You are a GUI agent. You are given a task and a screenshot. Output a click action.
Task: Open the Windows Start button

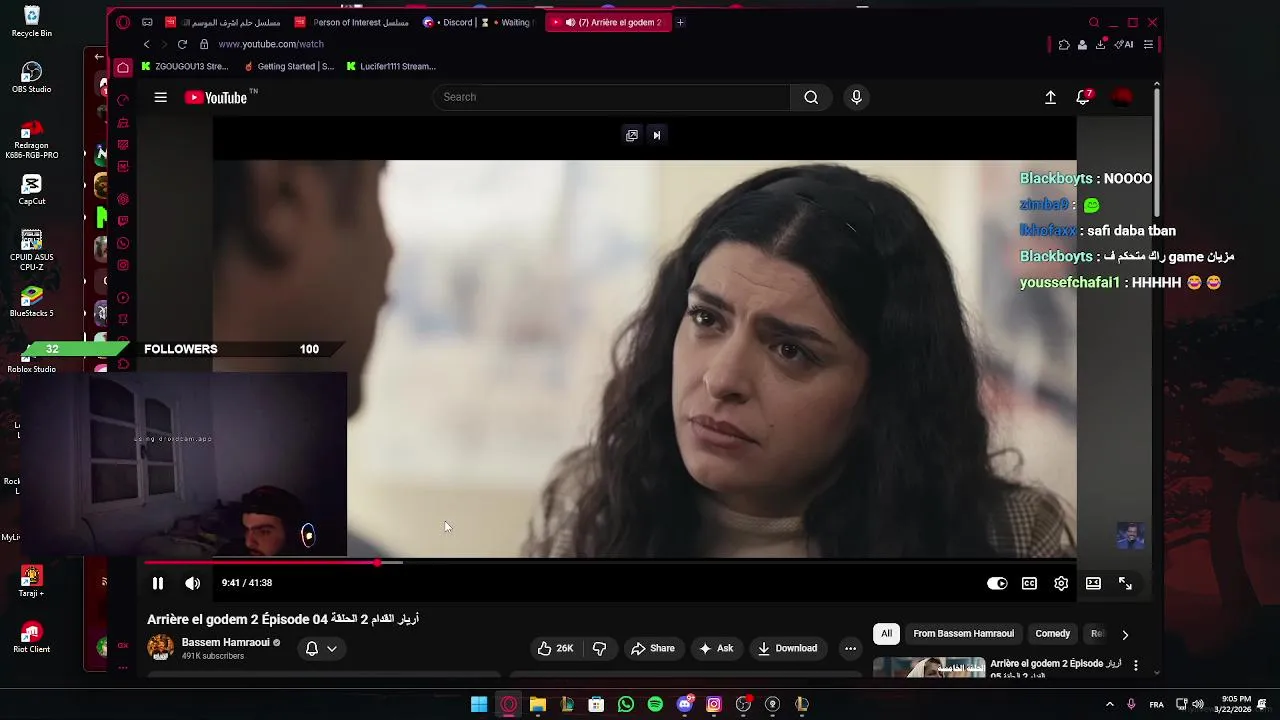[479, 704]
